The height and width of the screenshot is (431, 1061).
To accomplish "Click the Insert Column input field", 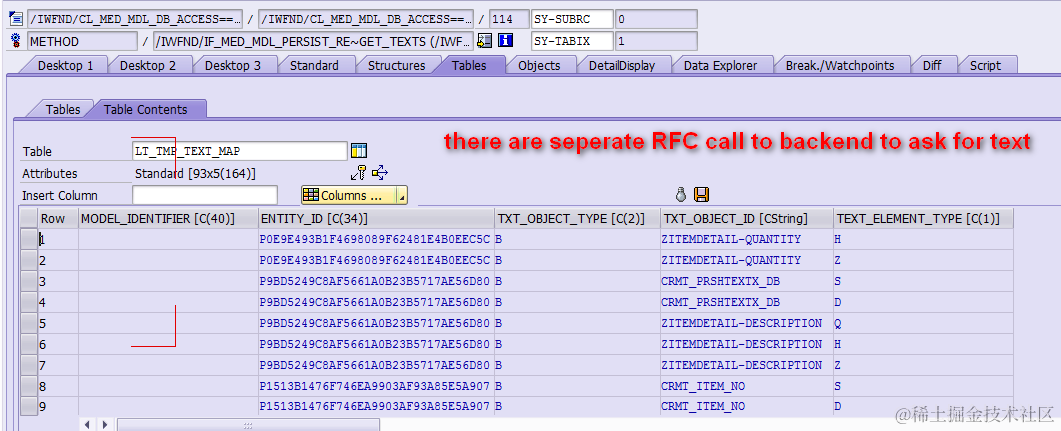I will [205, 195].
